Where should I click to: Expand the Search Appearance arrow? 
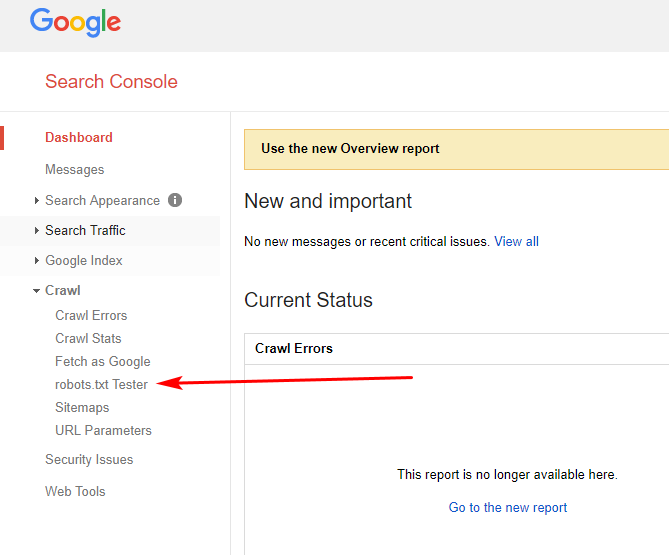(37, 200)
